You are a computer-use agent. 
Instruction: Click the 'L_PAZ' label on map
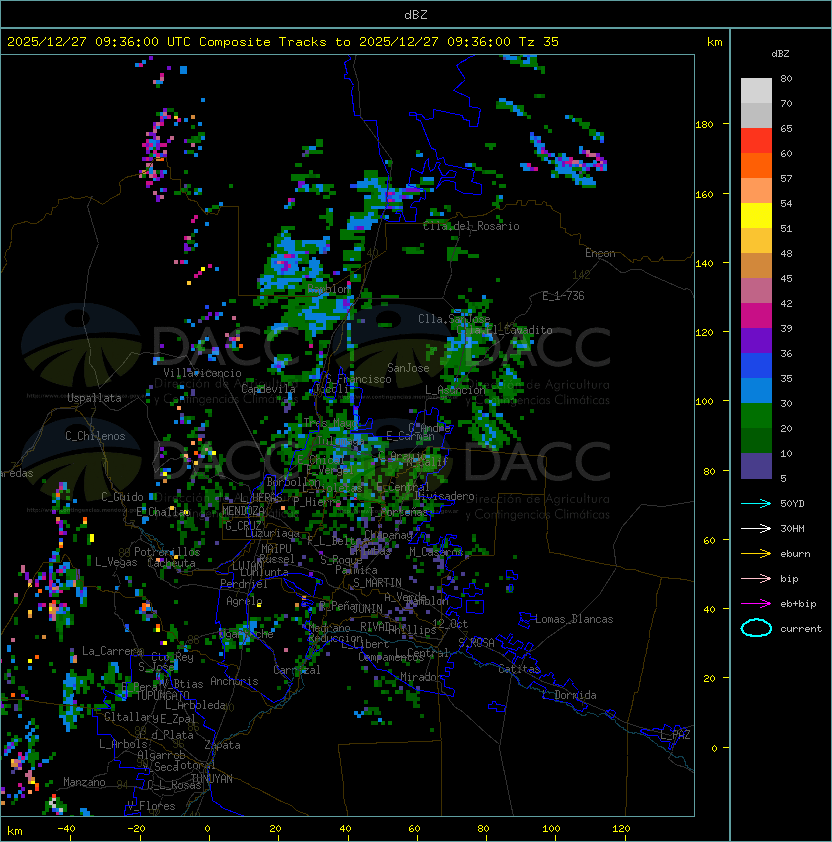pyautogui.click(x=675, y=735)
